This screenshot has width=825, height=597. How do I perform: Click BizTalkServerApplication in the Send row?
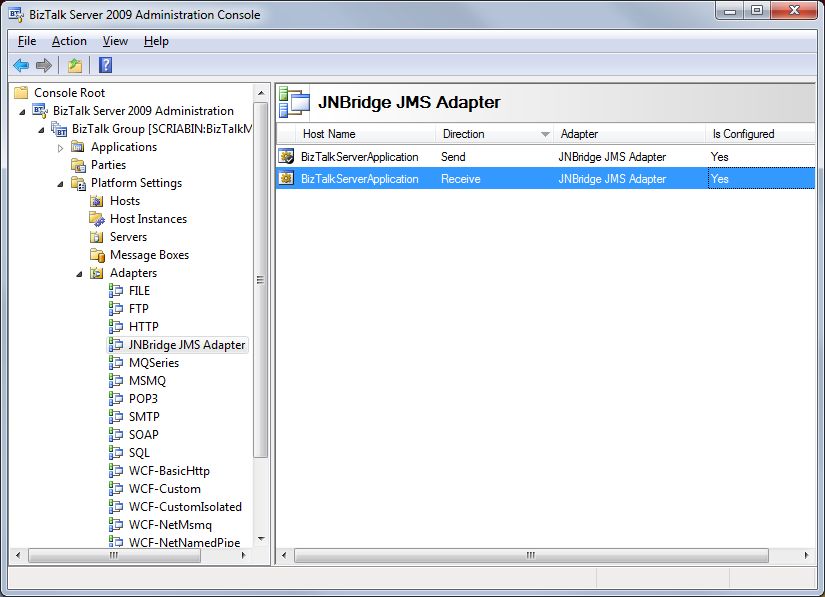(x=359, y=157)
